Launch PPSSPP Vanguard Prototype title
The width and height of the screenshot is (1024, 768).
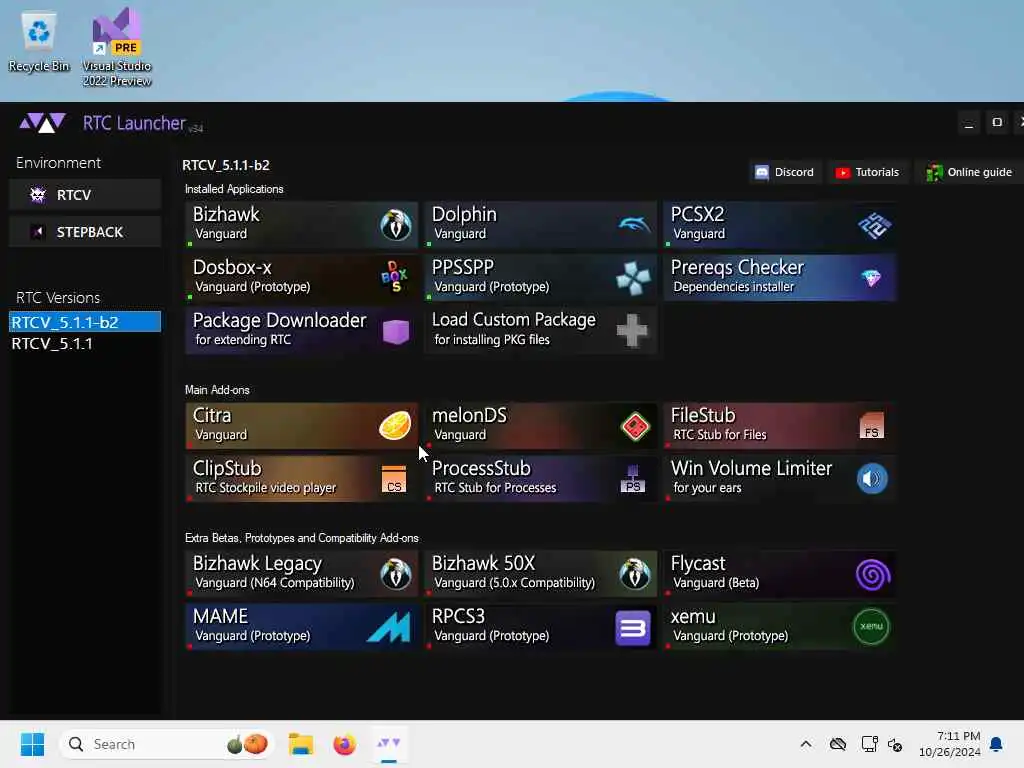click(463, 267)
